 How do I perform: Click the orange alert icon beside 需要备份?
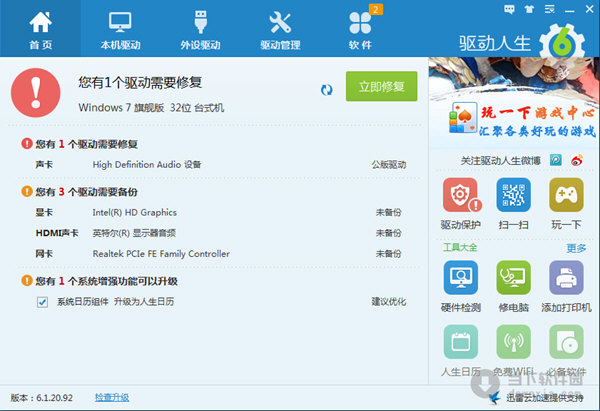click(x=27, y=191)
